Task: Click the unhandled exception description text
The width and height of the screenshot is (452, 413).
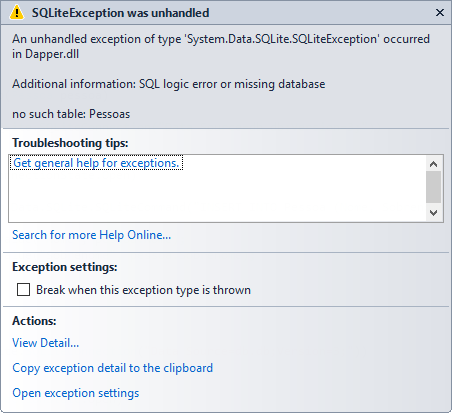Action: [x=221, y=46]
